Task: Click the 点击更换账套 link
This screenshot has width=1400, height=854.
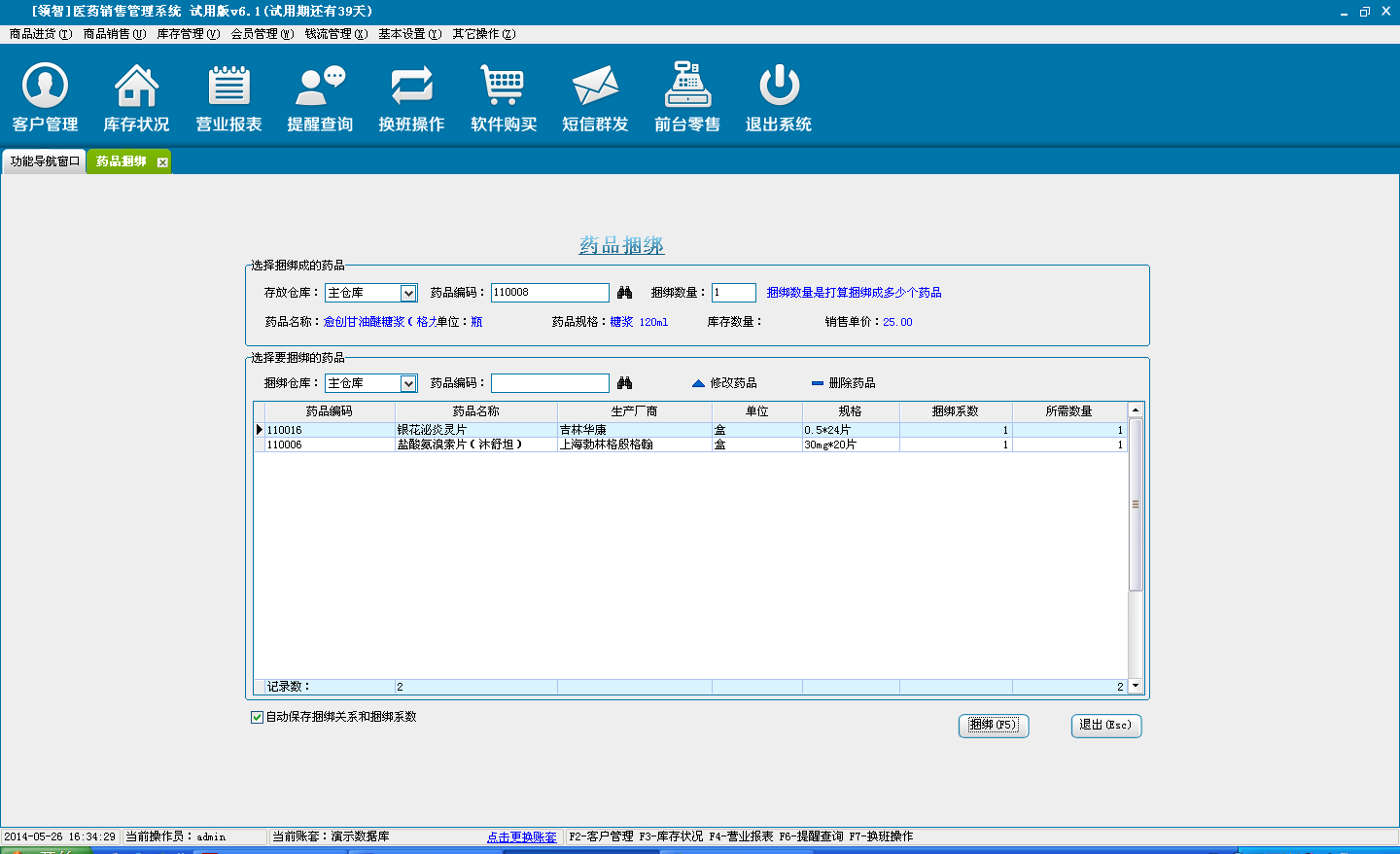Action: (x=522, y=836)
